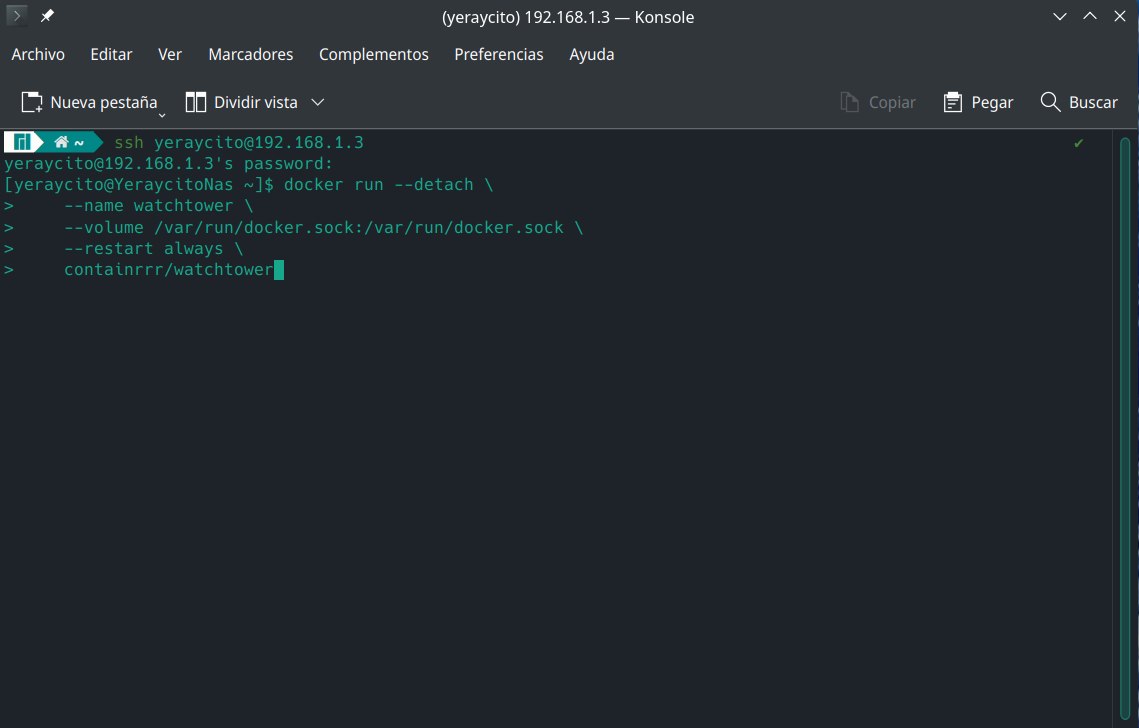The width and height of the screenshot is (1139, 728).
Task: Open the Preferencias menu
Action: pos(498,54)
